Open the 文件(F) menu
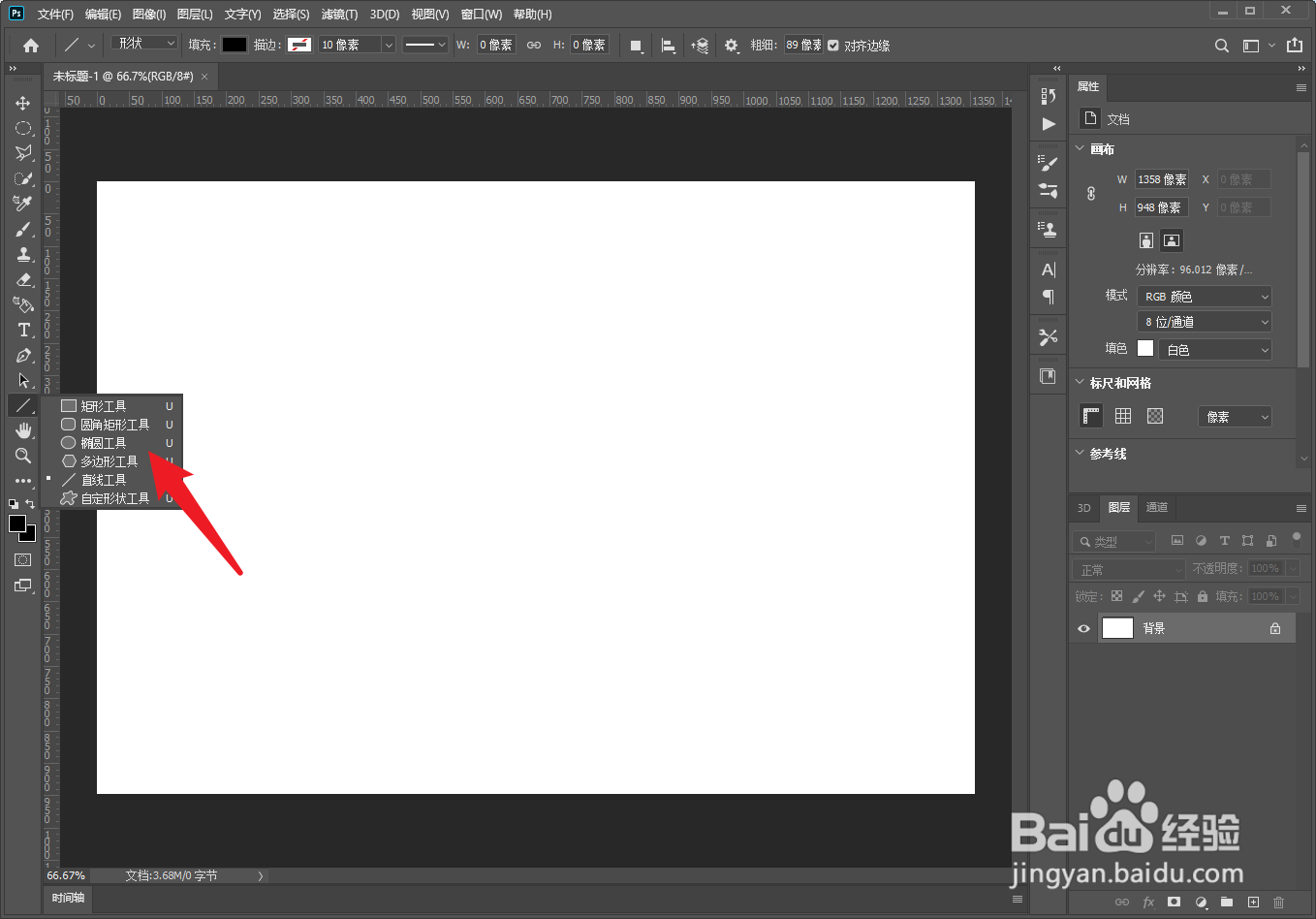This screenshot has height=919, width=1316. [x=55, y=15]
